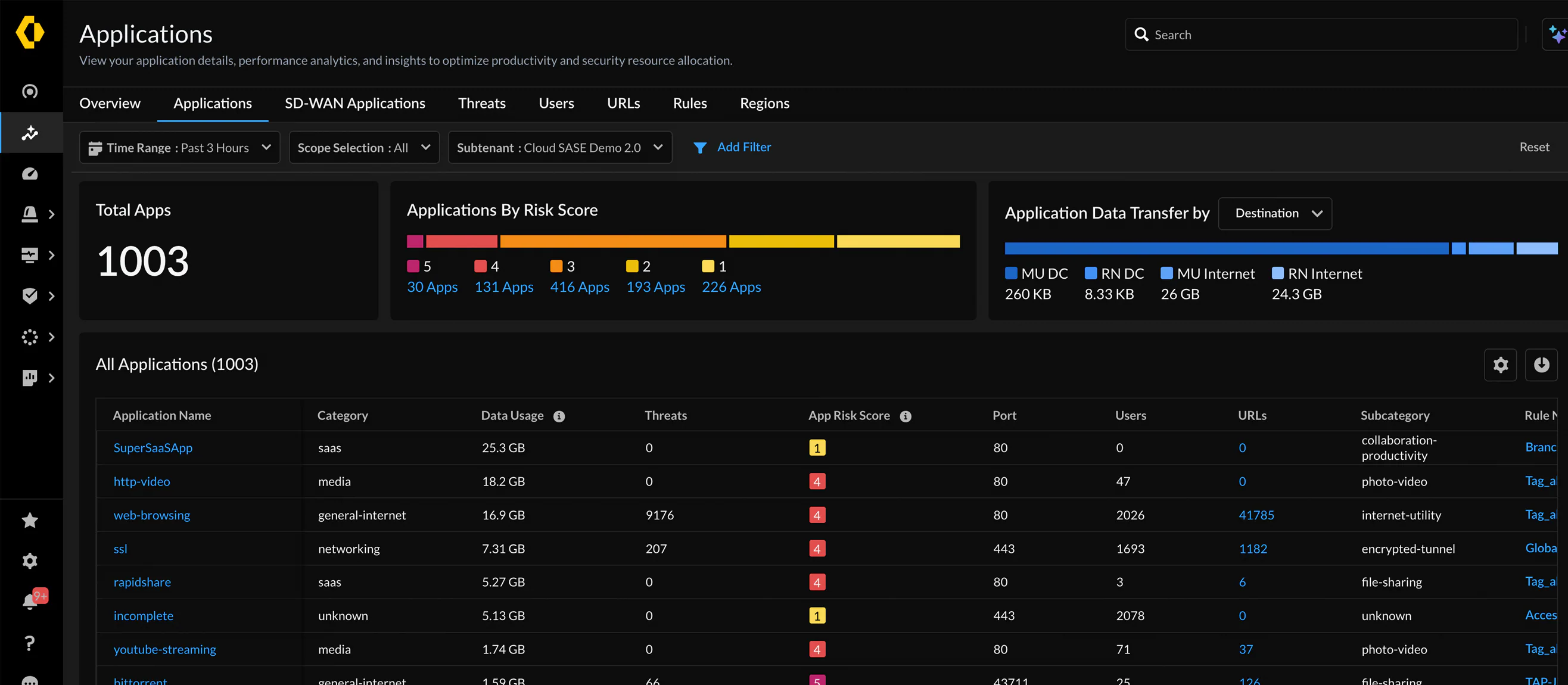Image resolution: width=1568 pixels, height=685 pixels.
Task: Open notifications bell showing 9+ badge
Action: (x=29, y=601)
